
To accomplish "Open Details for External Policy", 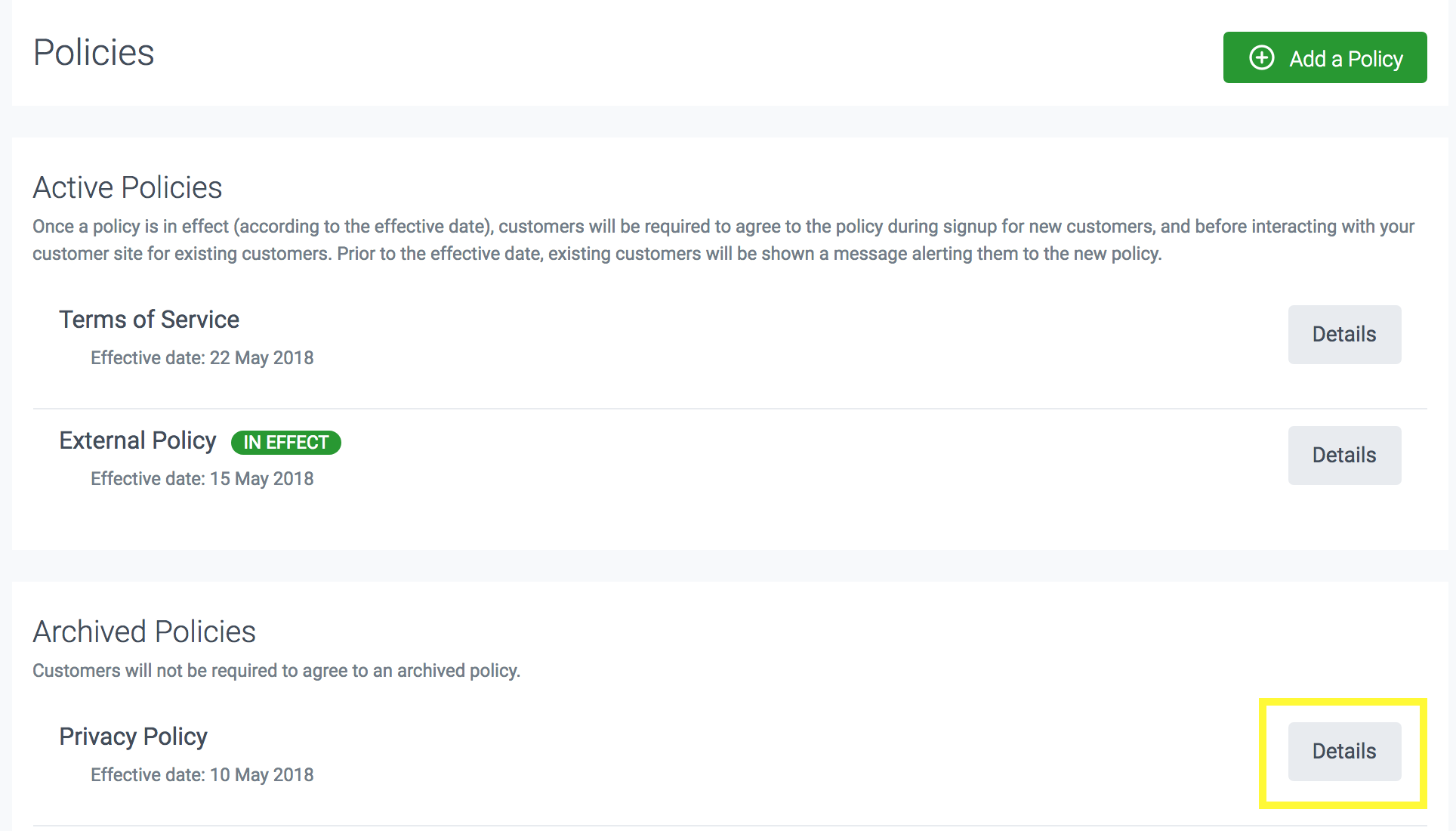I will click(1343, 456).
